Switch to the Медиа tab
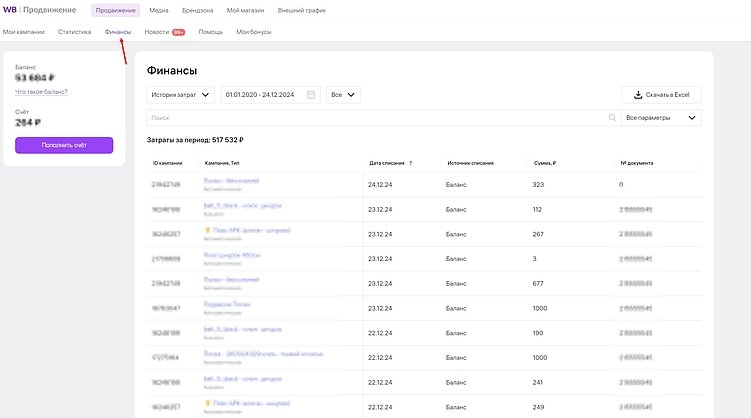The image size is (751, 418). (159, 10)
